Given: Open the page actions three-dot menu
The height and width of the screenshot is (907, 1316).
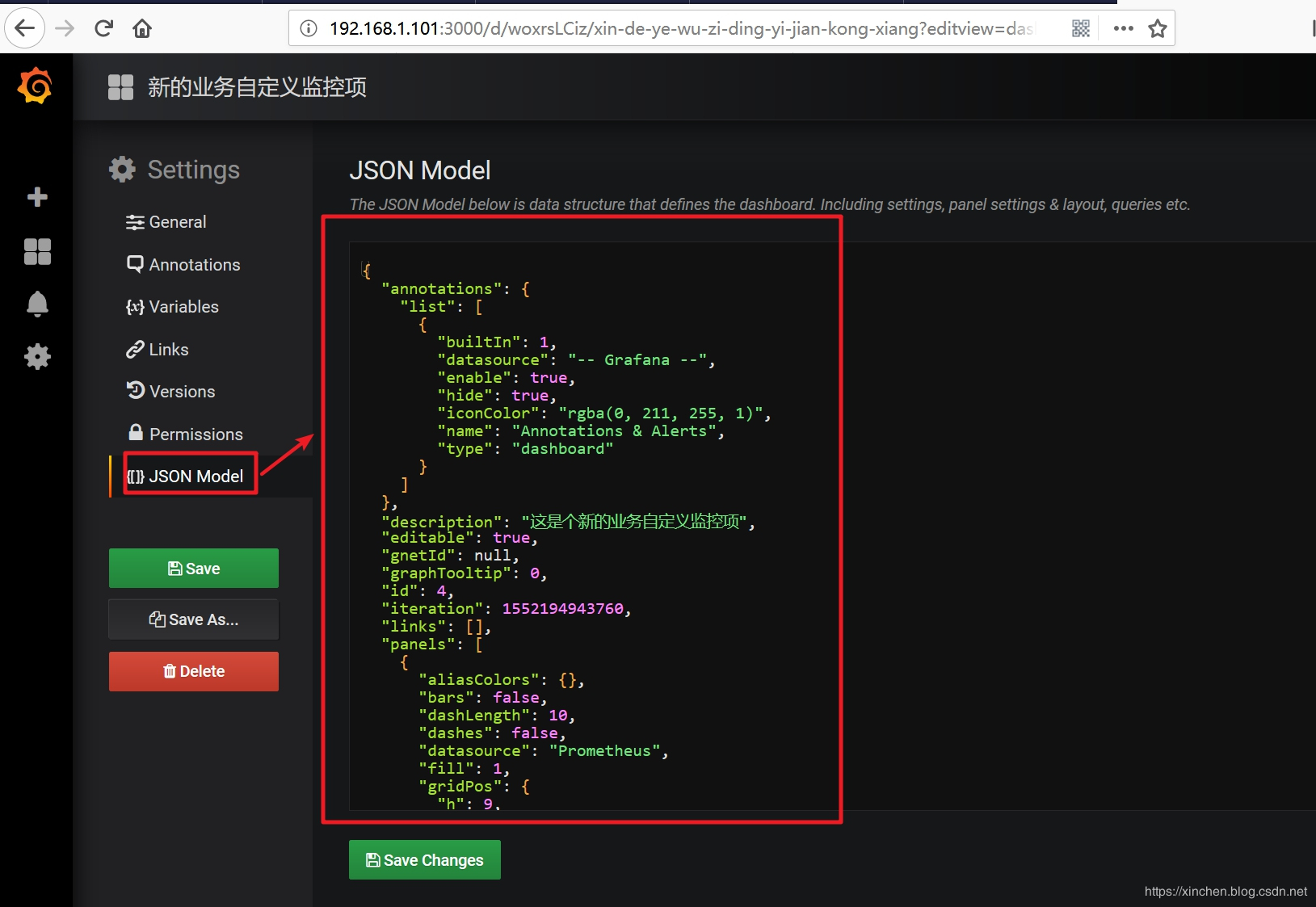Looking at the screenshot, I should pyautogui.click(x=1123, y=28).
